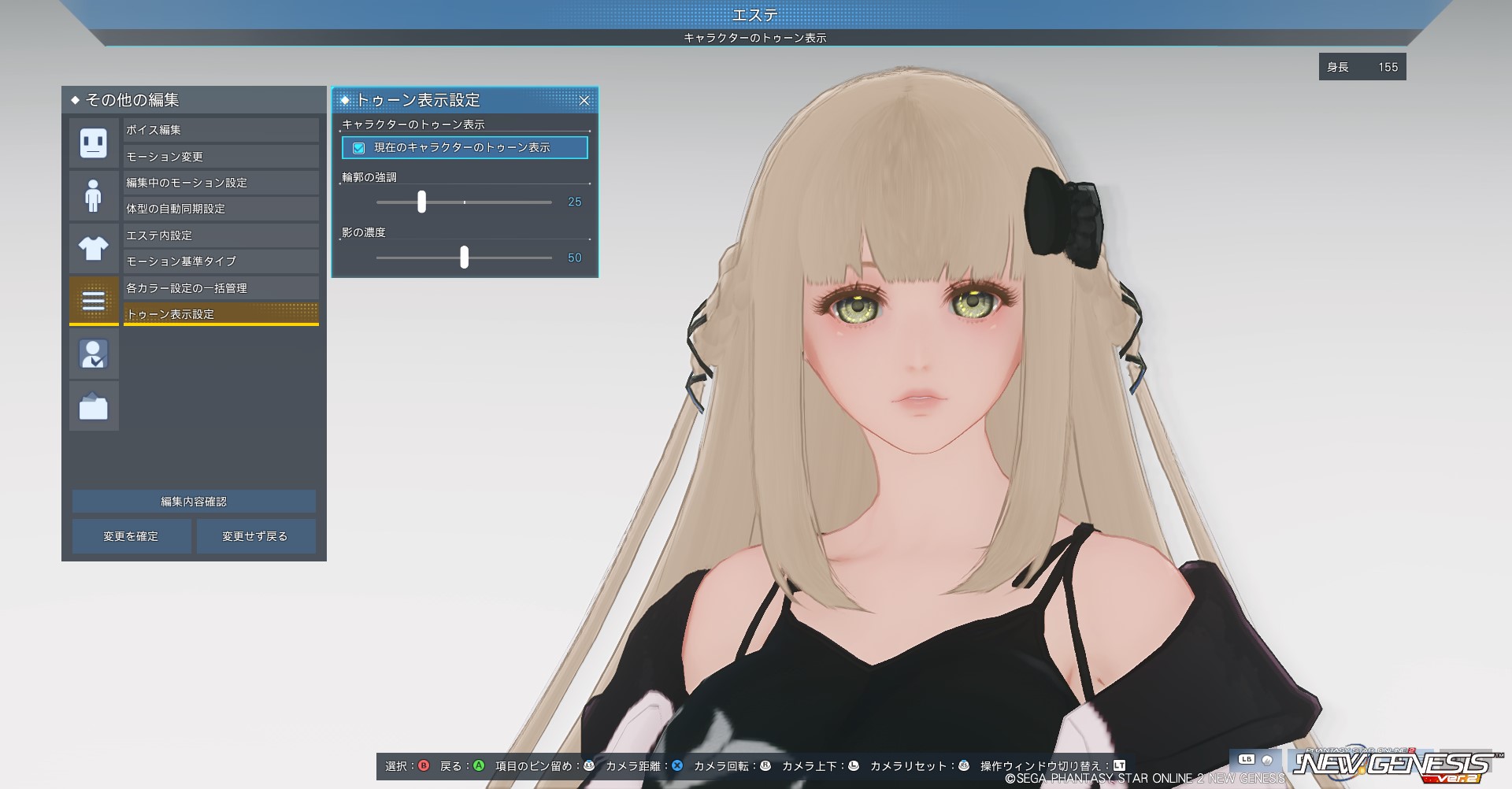Select the body figure category icon
Viewport: 1512px width, 789px height.
pos(94,195)
